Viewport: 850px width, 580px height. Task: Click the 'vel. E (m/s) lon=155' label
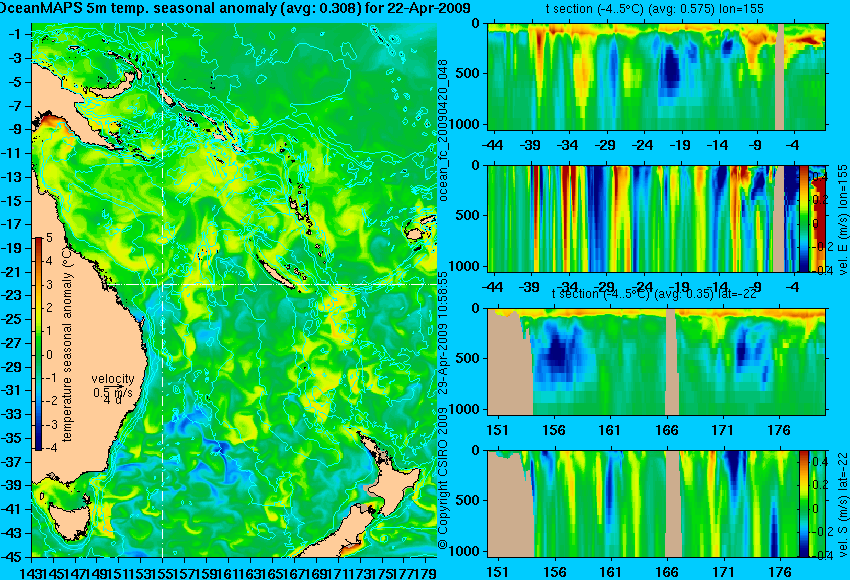coord(842,219)
